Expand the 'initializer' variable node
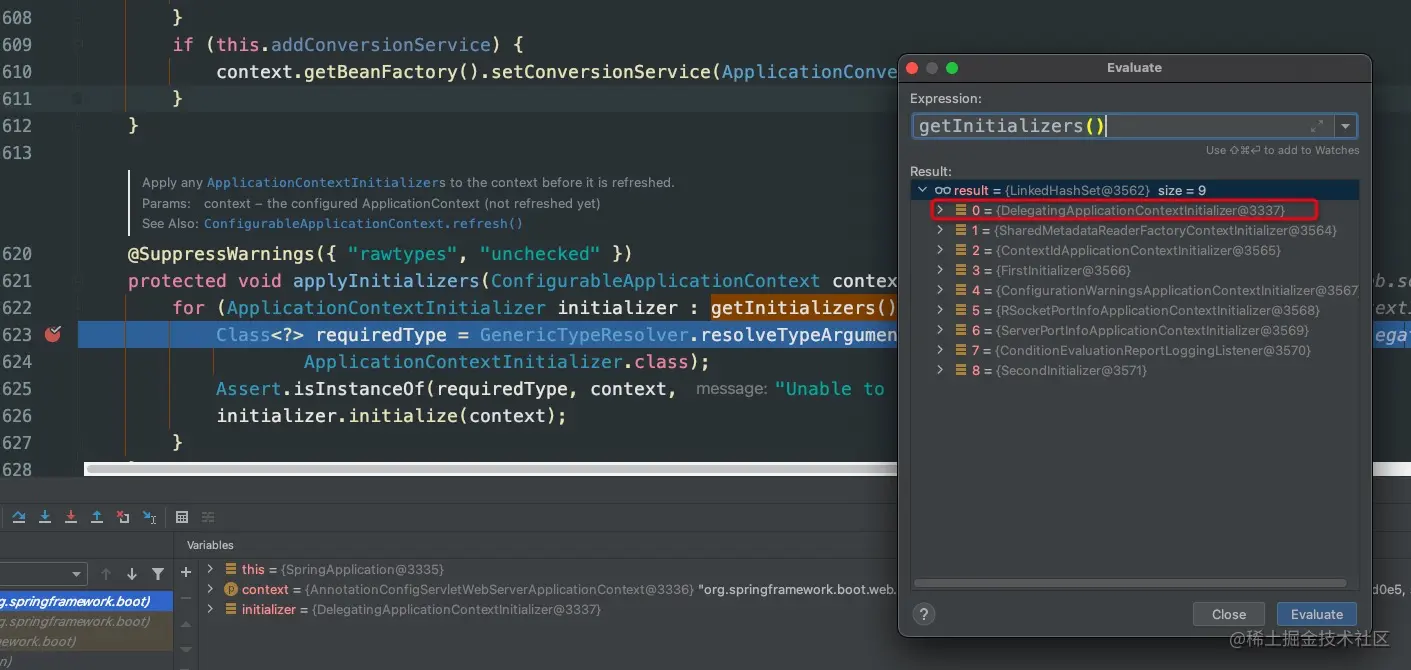Screen dimensions: 1411x670 click(210, 609)
